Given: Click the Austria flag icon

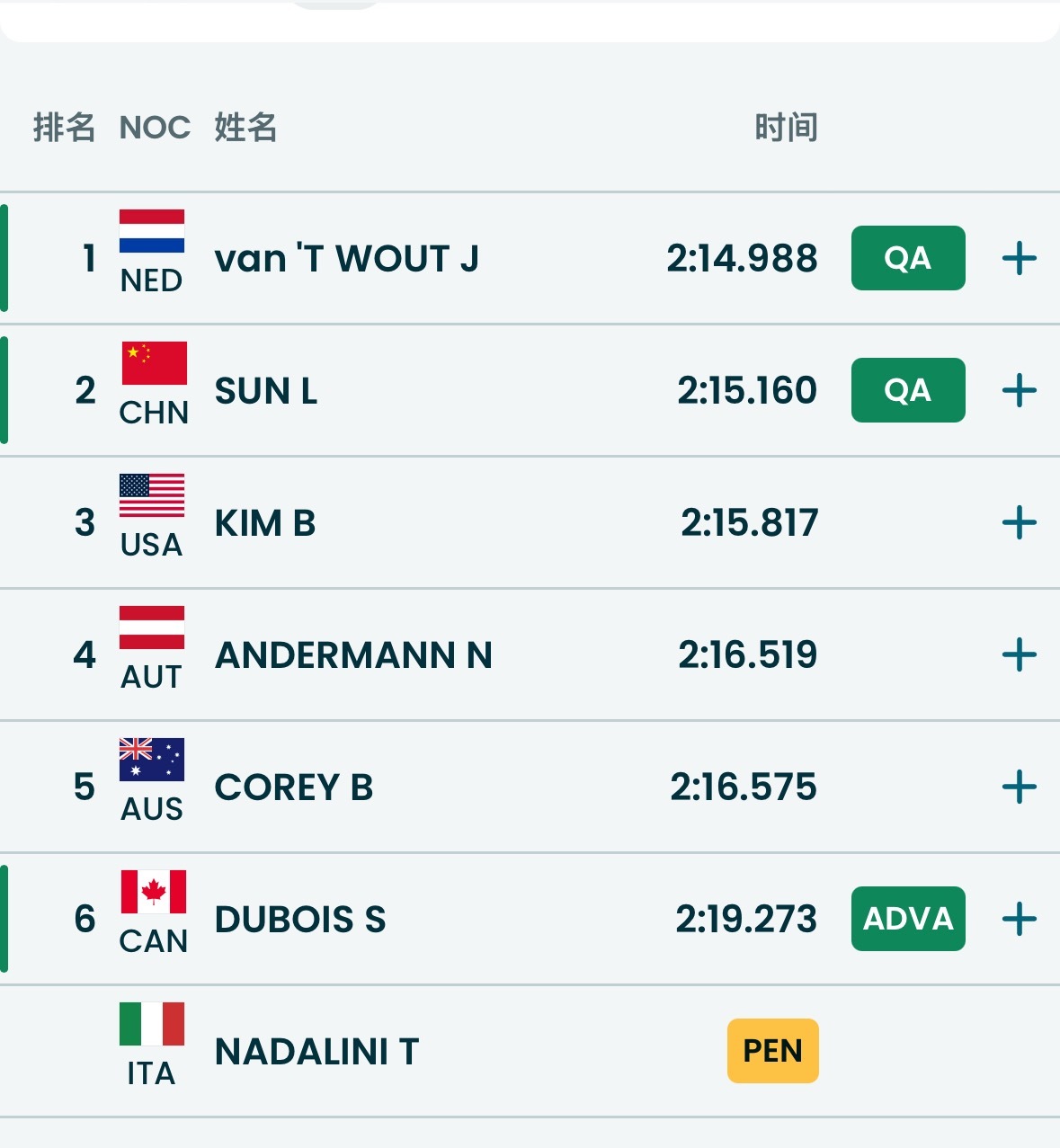Looking at the screenshot, I should (152, 627).
